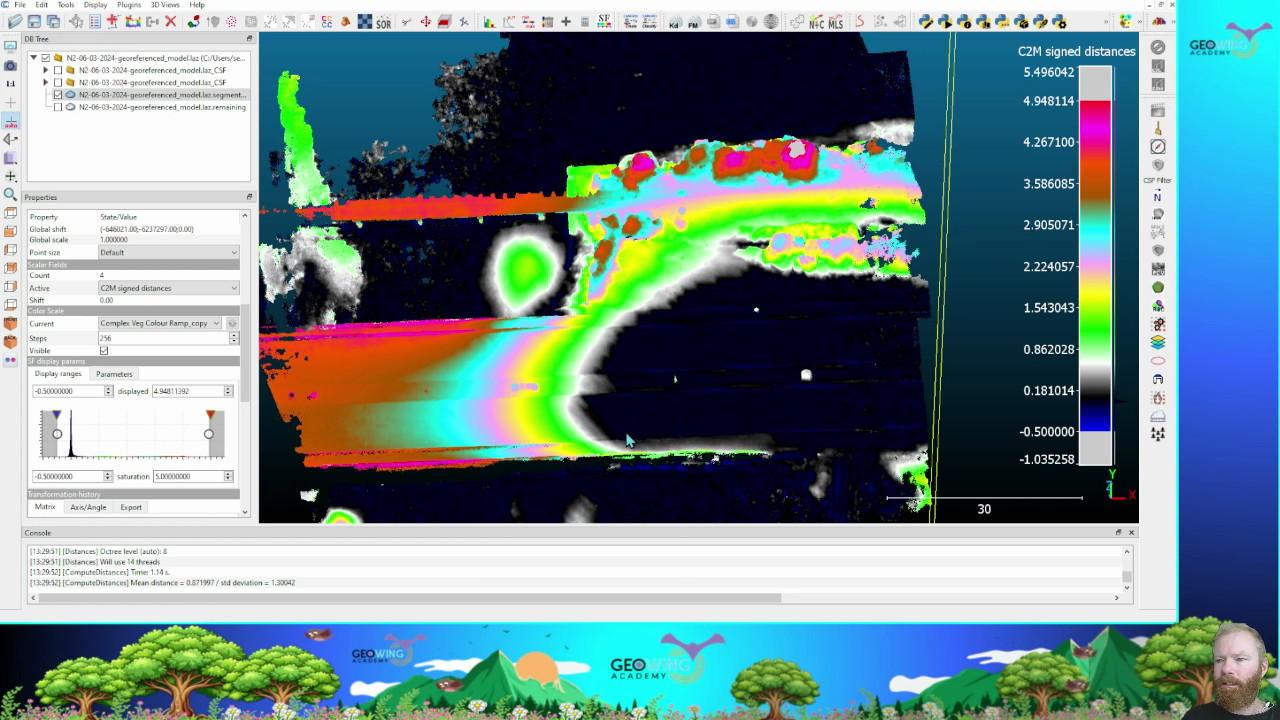Switch to the Parameters tab
This screenshot has width=1280, height=720.
click(114, 374)
